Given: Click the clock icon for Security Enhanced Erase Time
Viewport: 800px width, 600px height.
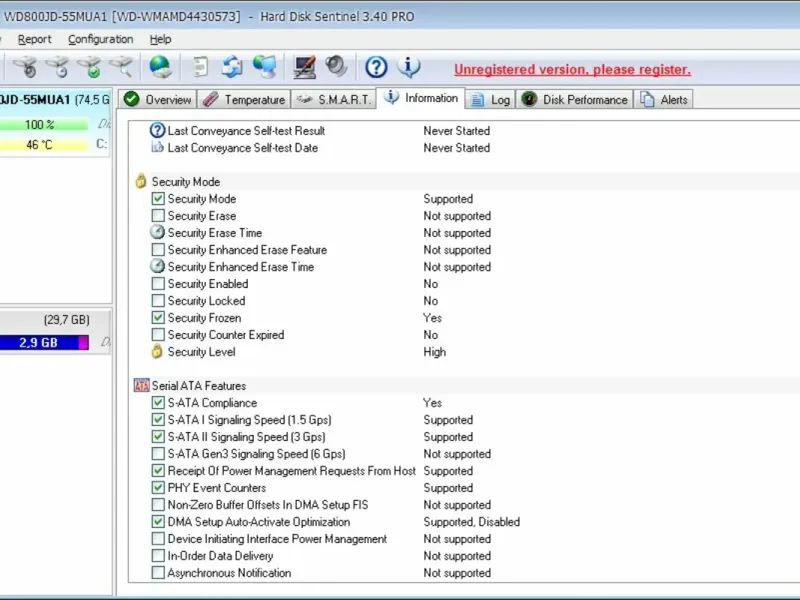Looking at the screenshot, I should click(x=157, y=266).
